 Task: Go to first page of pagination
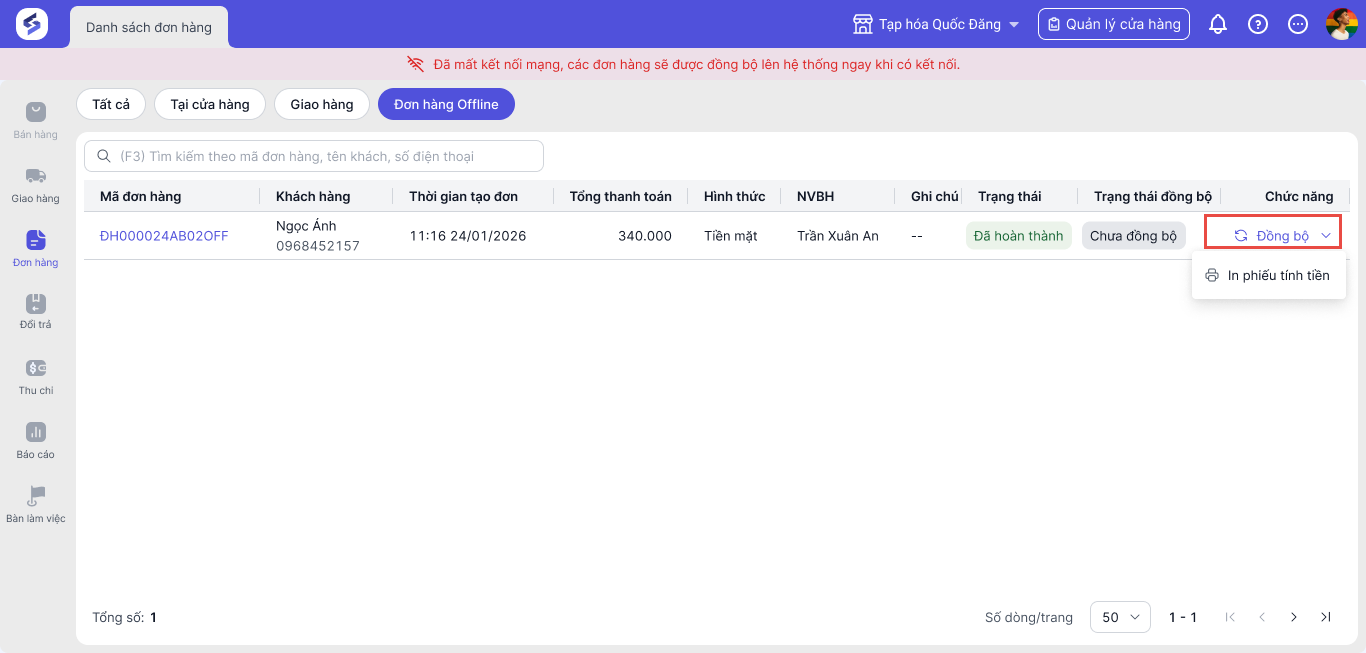(x=1230, y=617)
